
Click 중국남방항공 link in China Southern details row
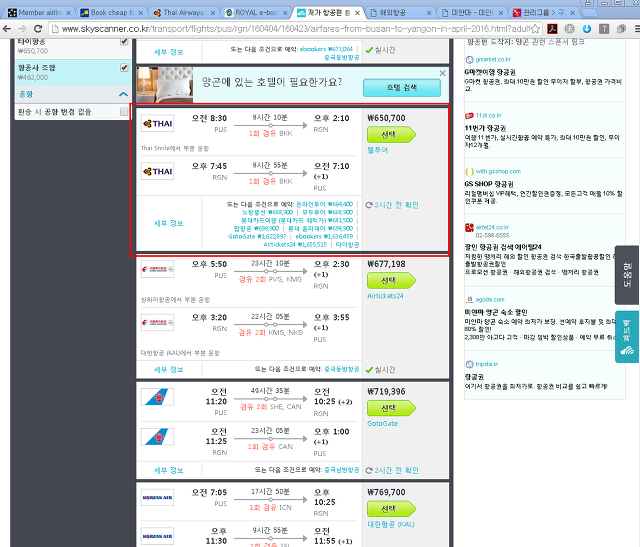(342, 470)
